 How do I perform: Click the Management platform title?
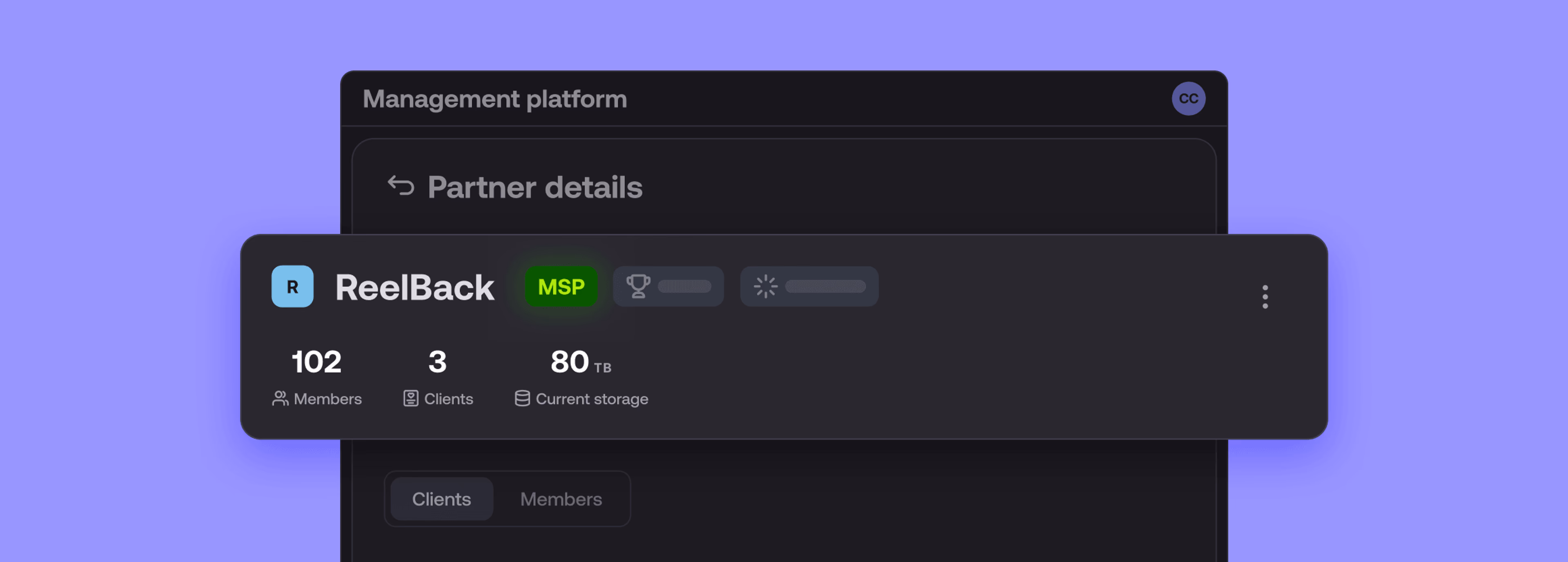(x=495, y=99)
